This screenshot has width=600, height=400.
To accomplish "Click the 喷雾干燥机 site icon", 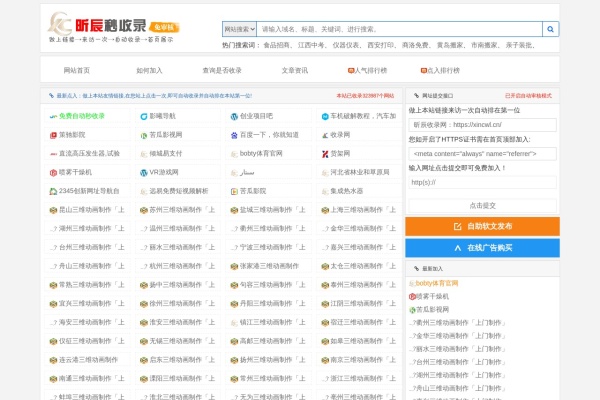I will coord(53,172).
